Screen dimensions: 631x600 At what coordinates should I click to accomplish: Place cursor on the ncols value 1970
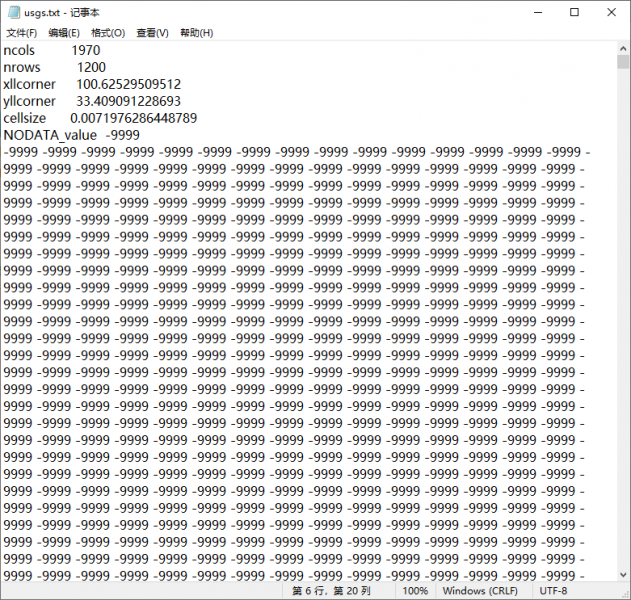tap(85, 50)
